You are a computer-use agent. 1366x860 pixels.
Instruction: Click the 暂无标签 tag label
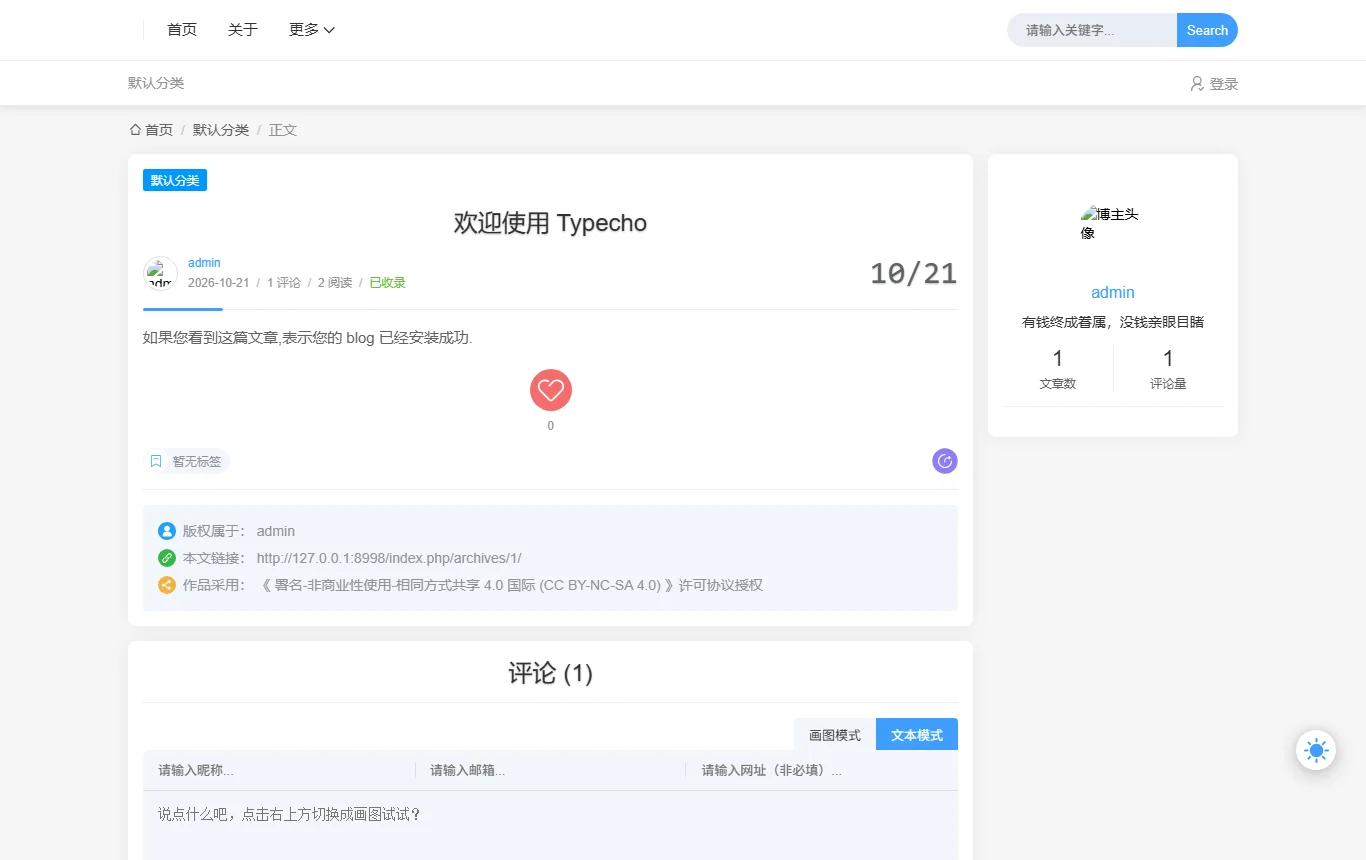coord(197,461)
